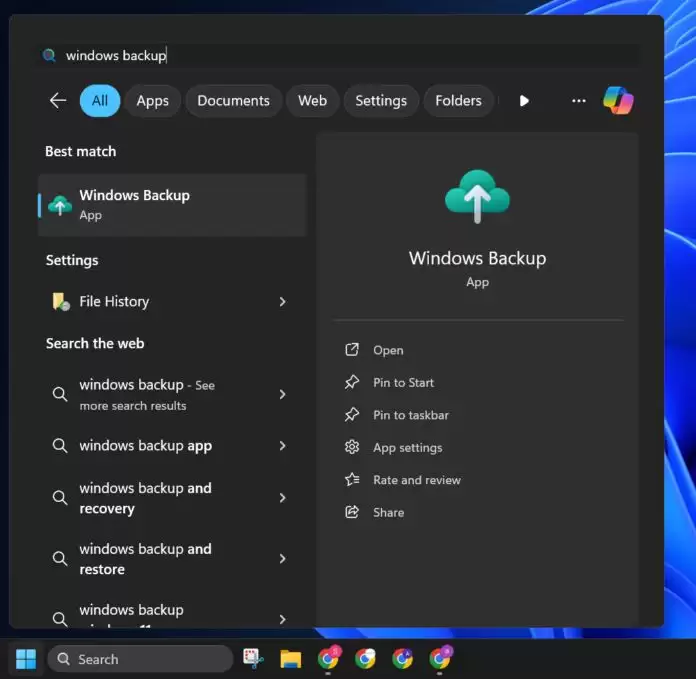The width and height of the screenshot is (696, 679).
Task: Select the Windows Backup best match result
Action: coord(172,204)
